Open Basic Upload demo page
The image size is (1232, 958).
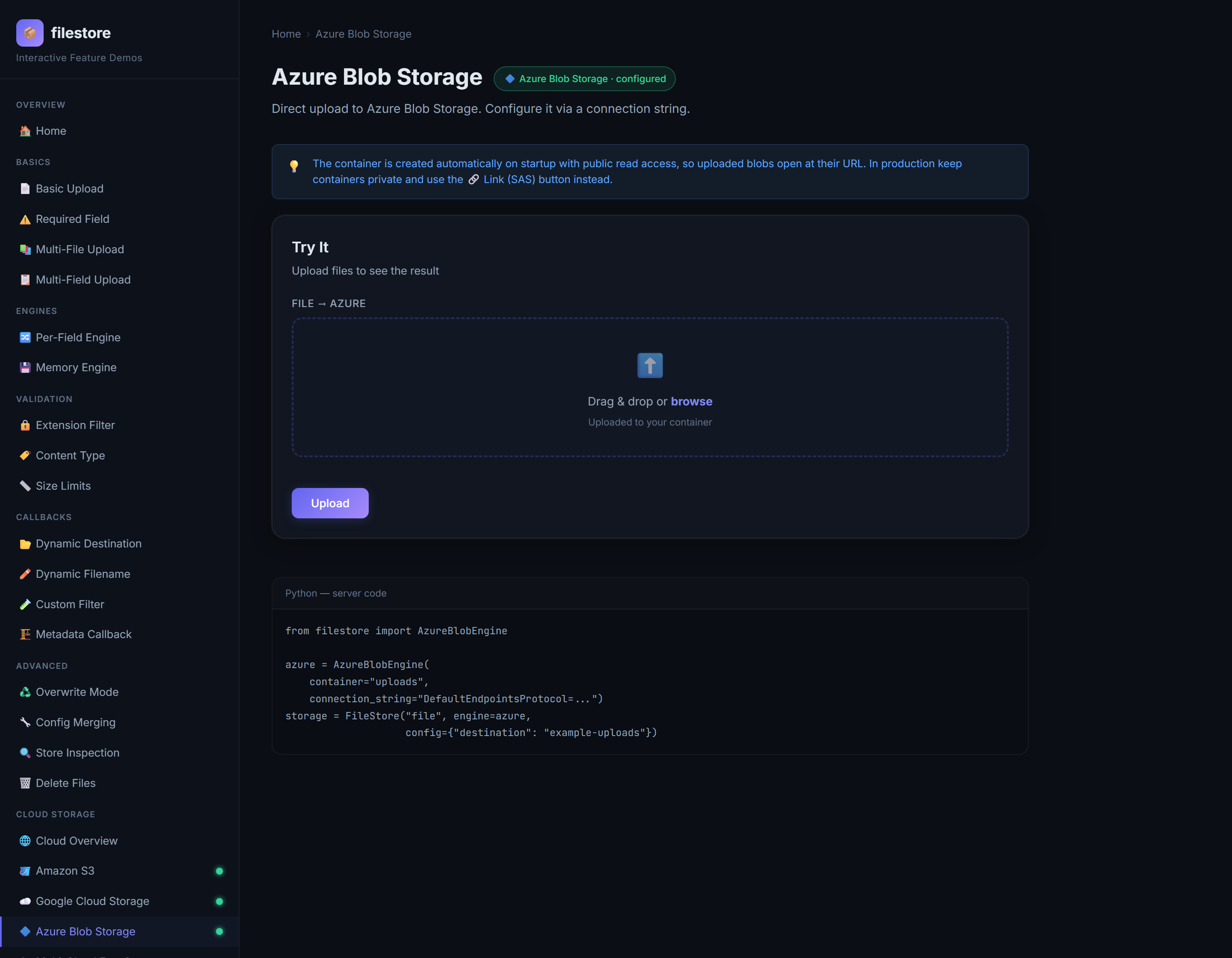coord(120,188)
